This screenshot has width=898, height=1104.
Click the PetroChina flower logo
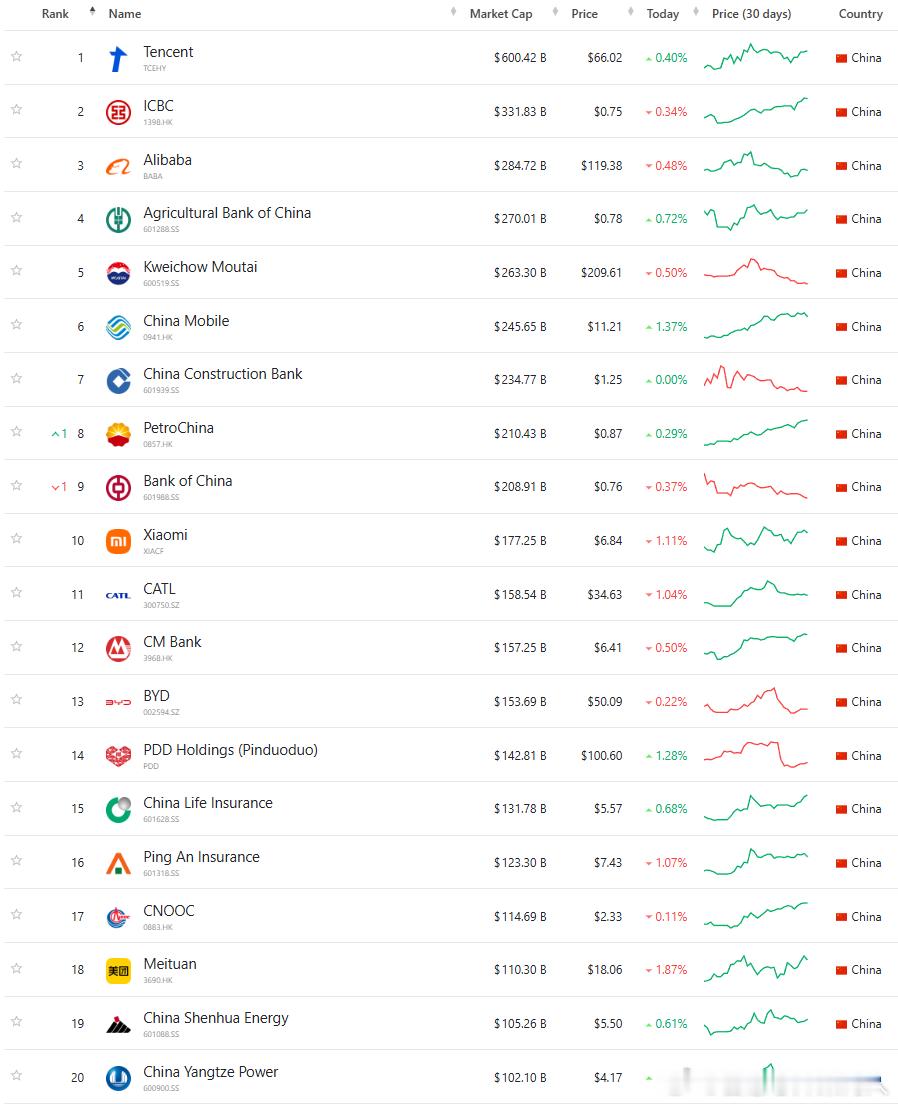click(x=118, y=434)
